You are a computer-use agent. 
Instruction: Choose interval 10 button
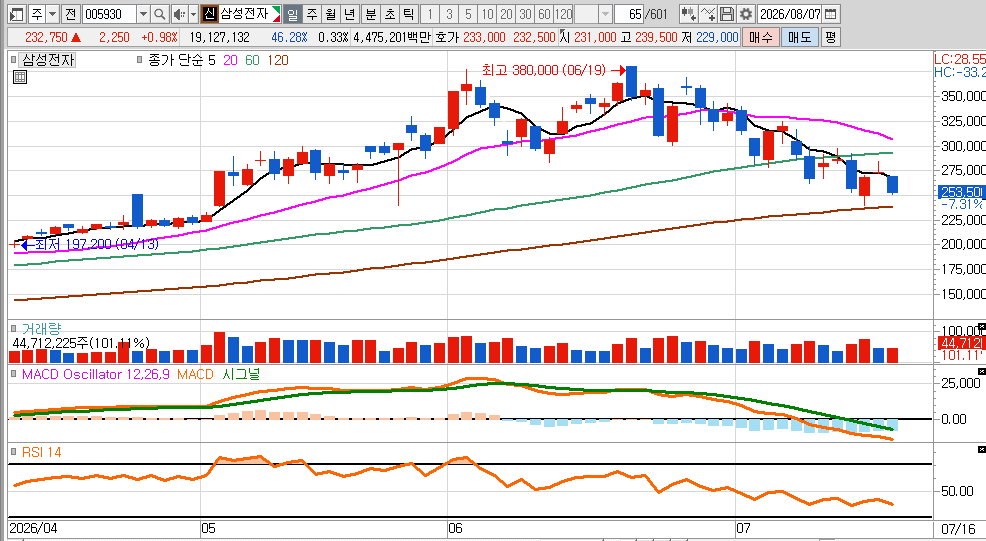[487, 14]
